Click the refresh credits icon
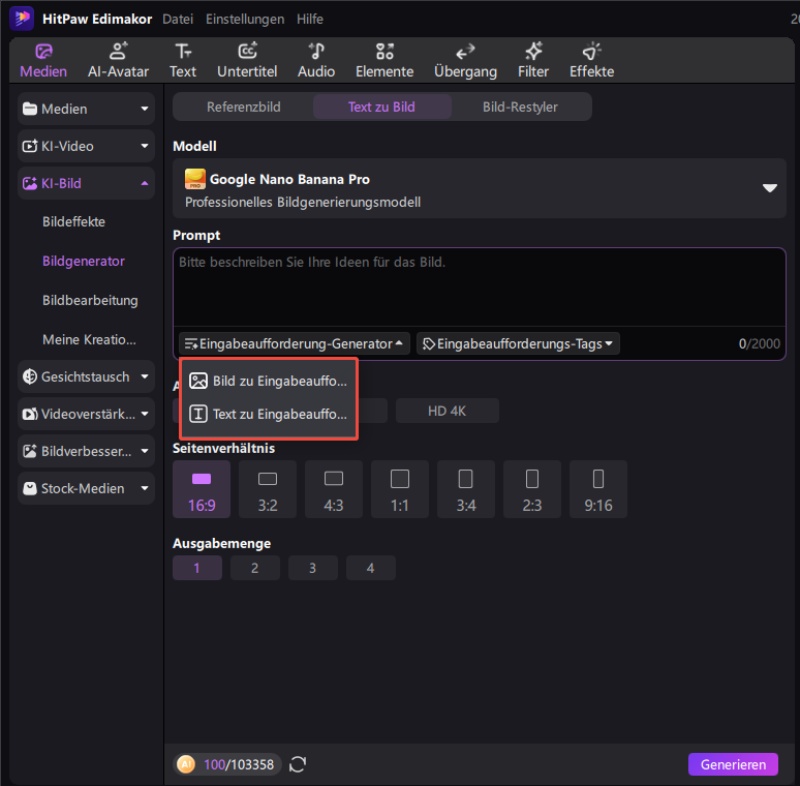 297,764
